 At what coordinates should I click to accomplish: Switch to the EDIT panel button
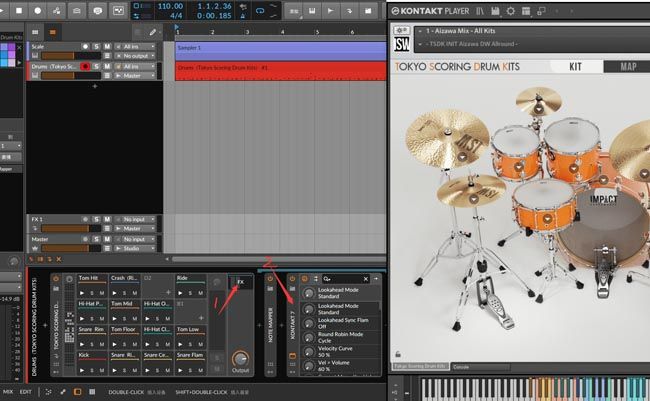(x=25, y=391)
